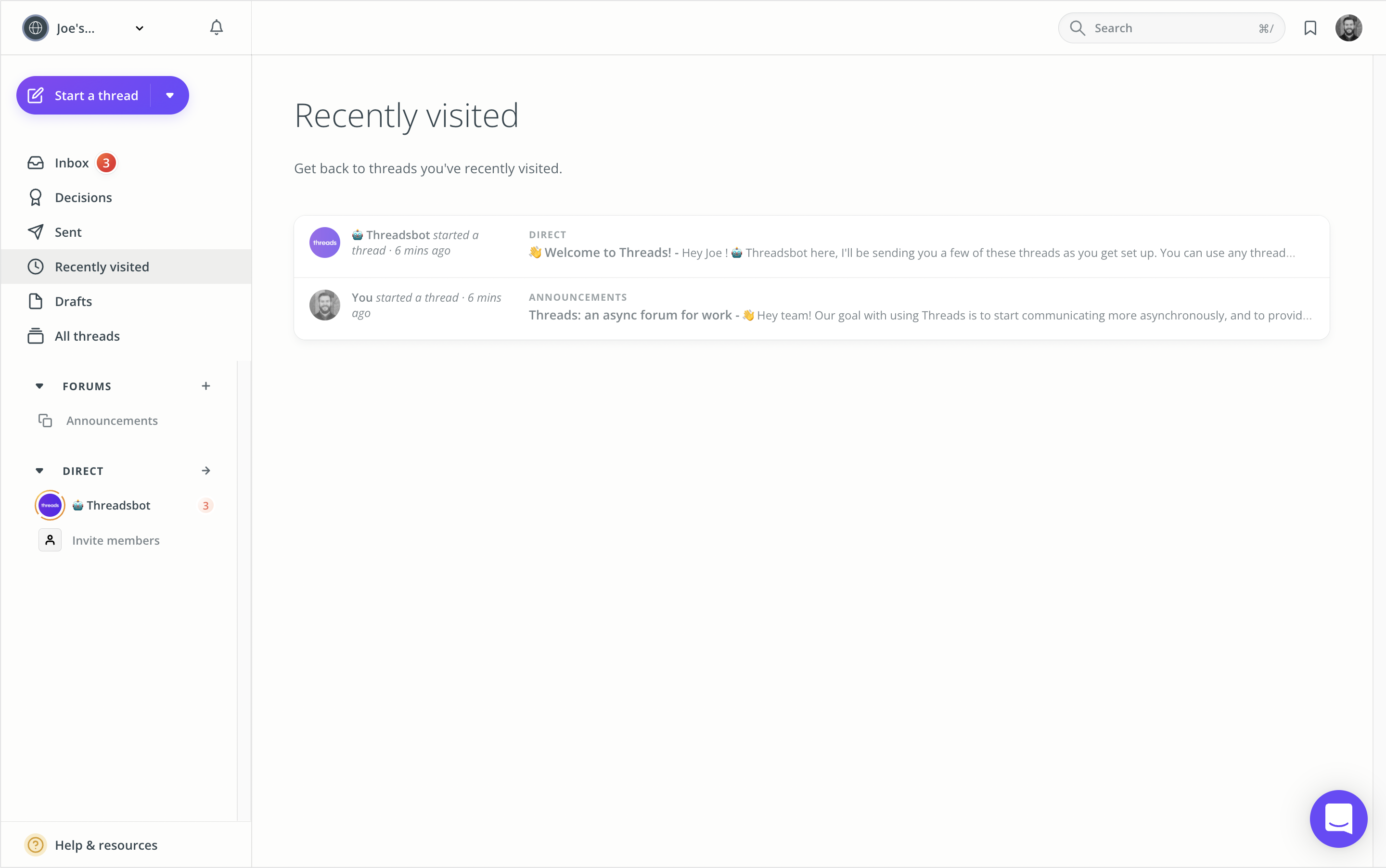Screen dimensions: 1386x868
Task: Collapse the Forums section
Action: (39, 386)
